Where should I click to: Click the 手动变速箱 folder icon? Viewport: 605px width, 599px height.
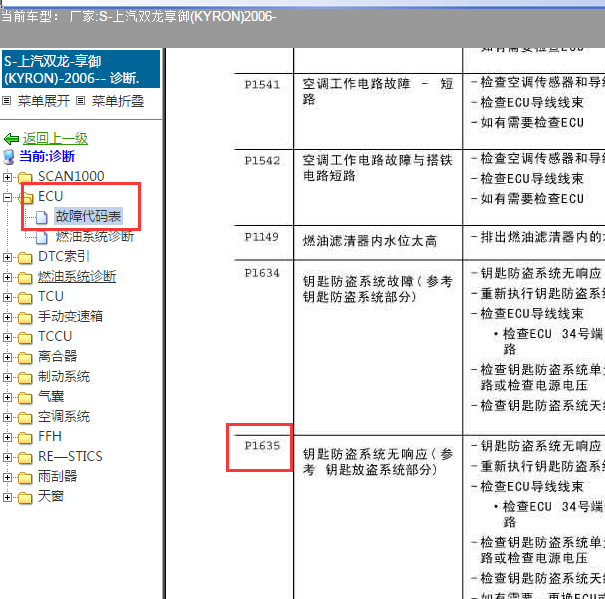(25, 318)
